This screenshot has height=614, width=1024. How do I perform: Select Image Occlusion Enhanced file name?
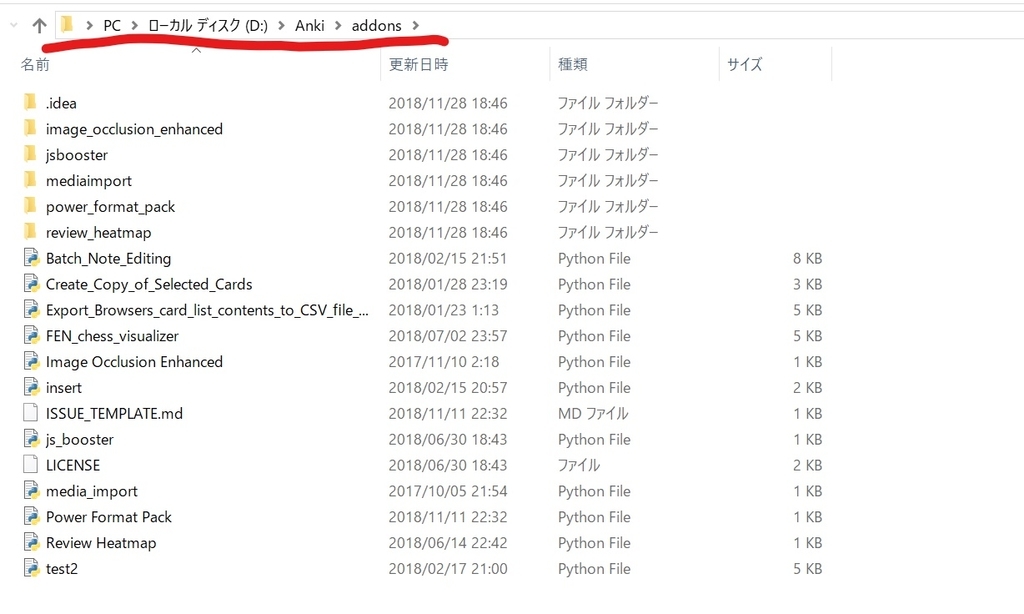click(134, 362)
